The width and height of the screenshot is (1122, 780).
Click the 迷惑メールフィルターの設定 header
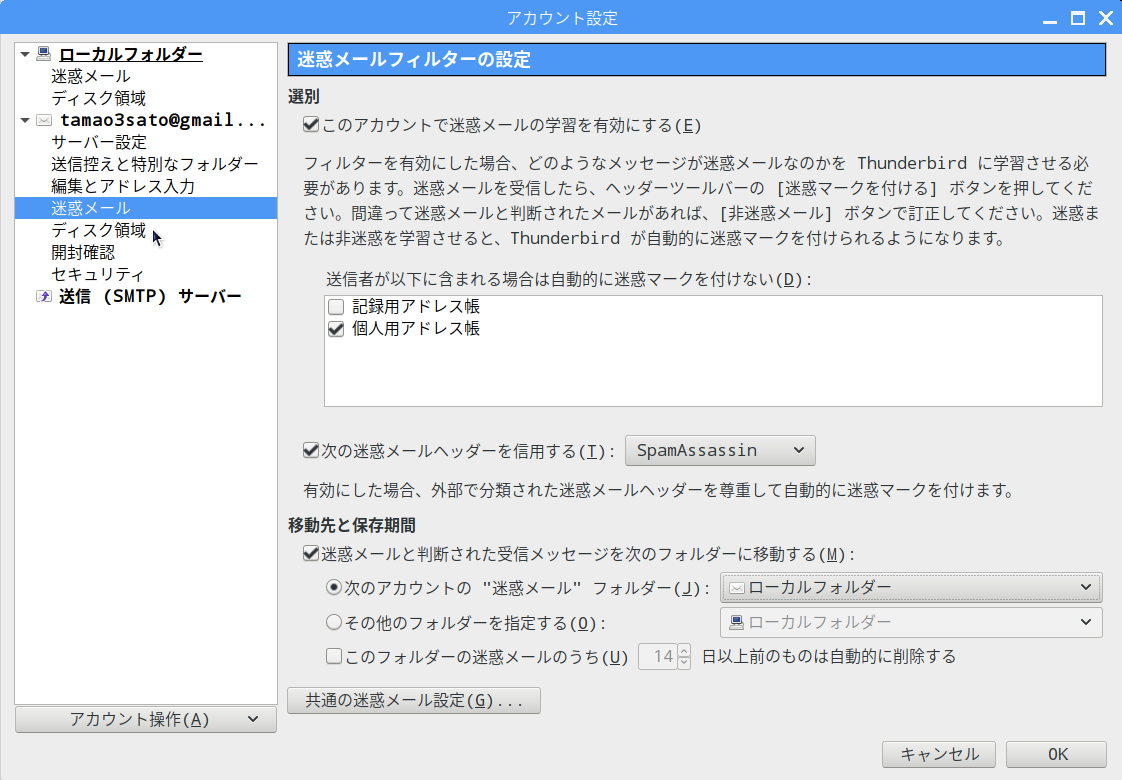point(697,59)
